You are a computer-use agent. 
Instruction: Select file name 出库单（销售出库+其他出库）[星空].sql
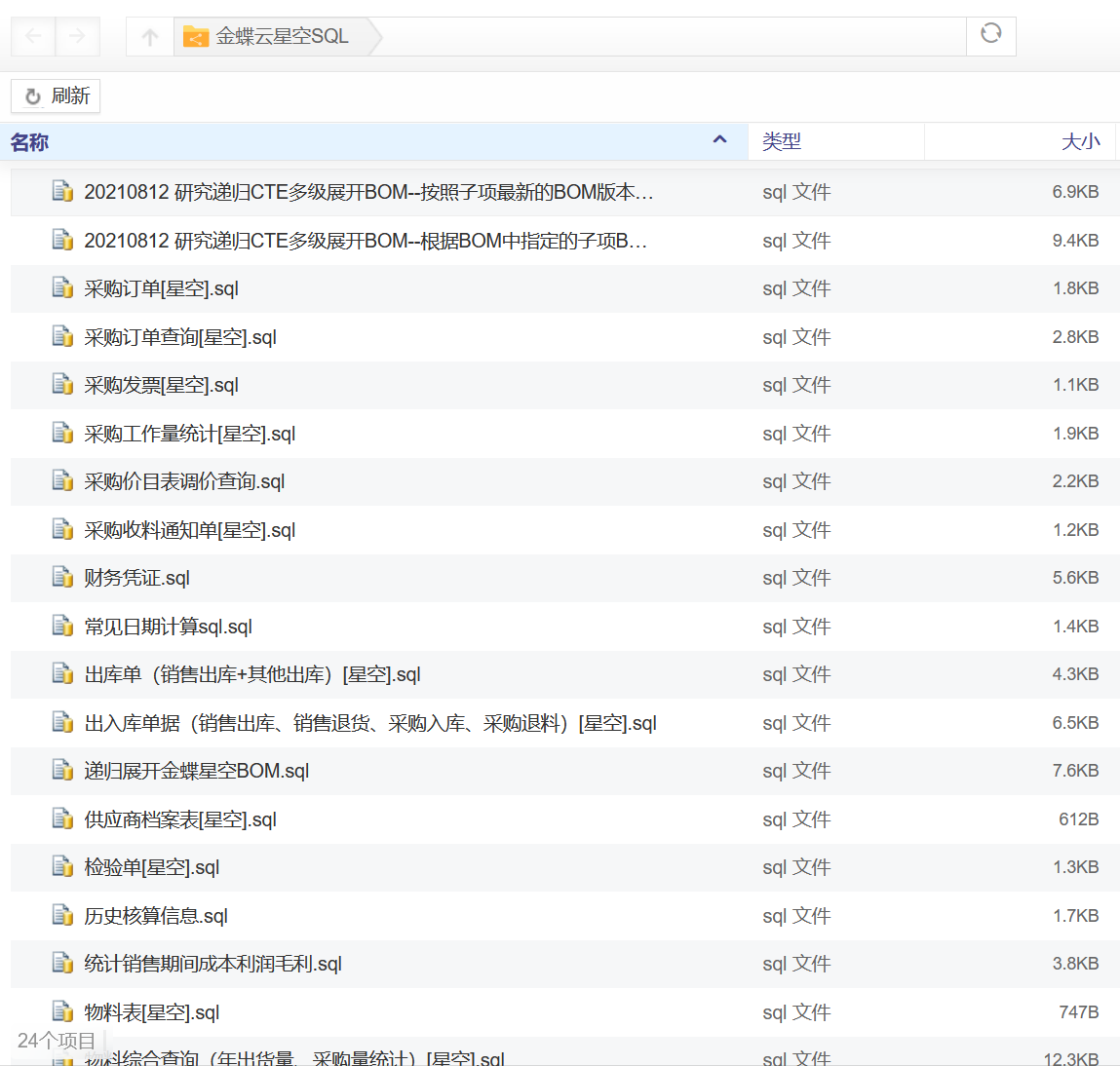point(252,674)
